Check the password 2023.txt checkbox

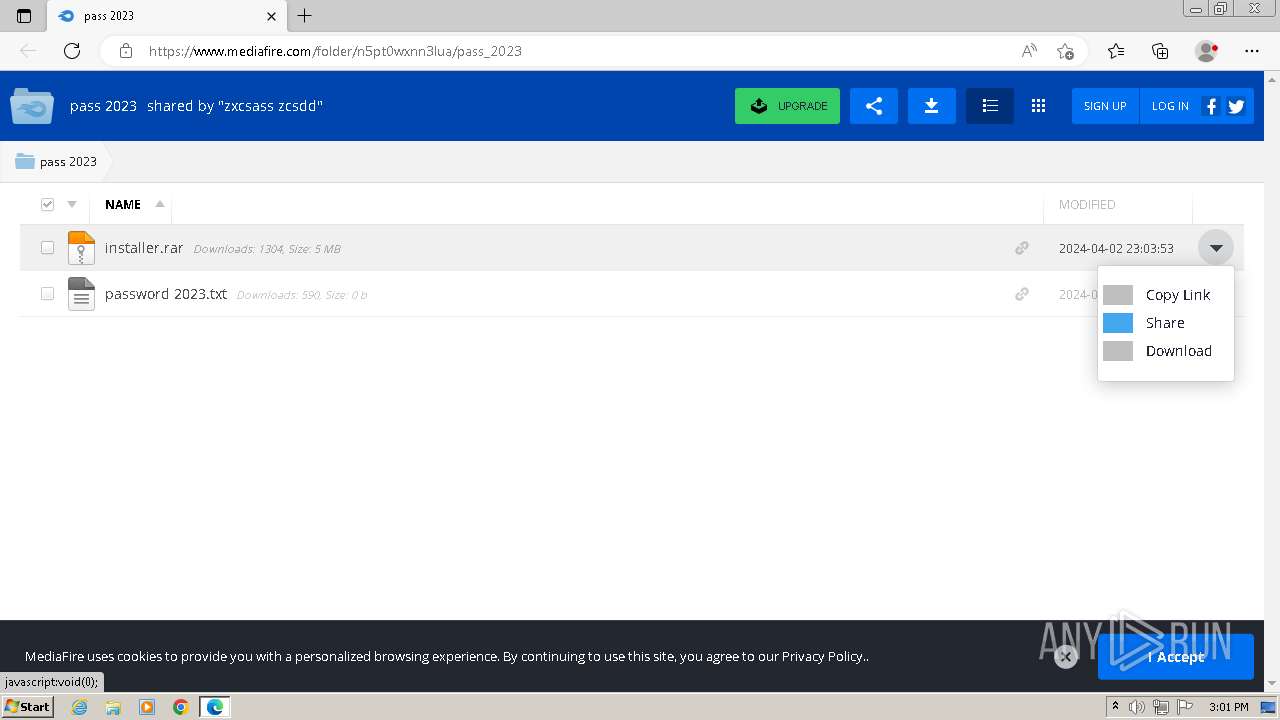pyautogui.click(x=47, y=294)
